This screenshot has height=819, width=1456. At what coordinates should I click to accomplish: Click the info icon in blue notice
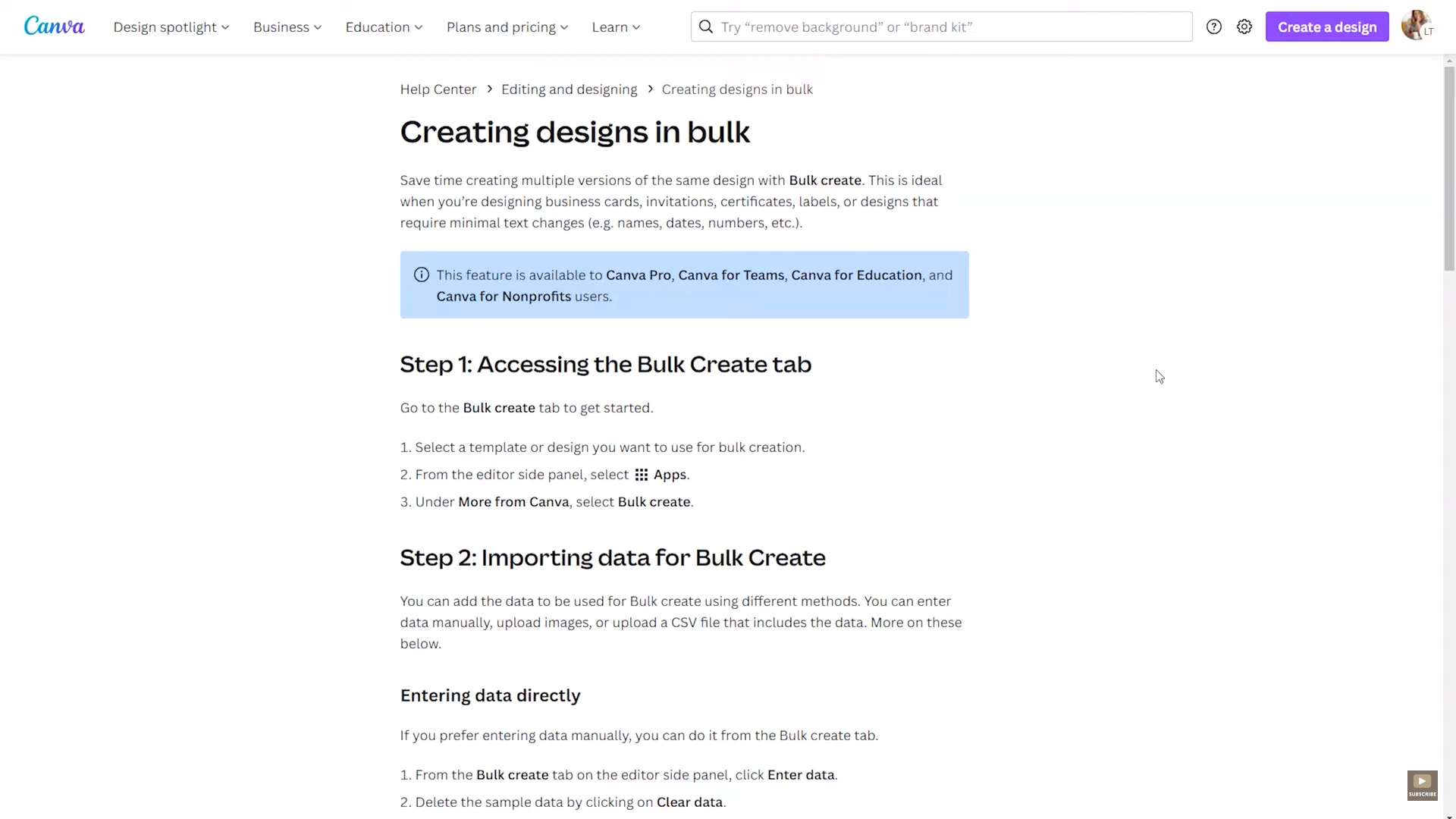(x=422, y=275)
